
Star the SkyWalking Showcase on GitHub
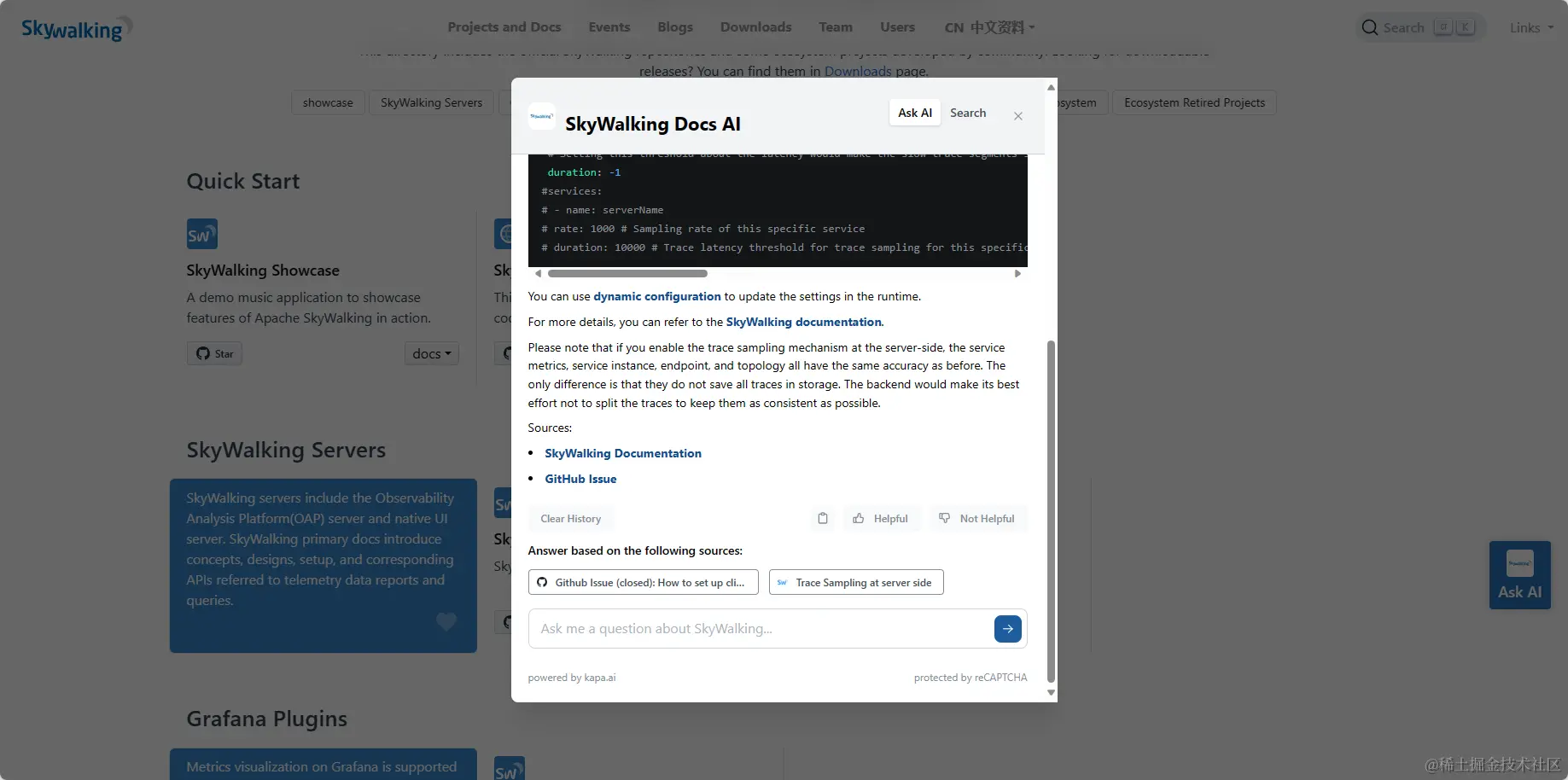(x=215, y=353)
